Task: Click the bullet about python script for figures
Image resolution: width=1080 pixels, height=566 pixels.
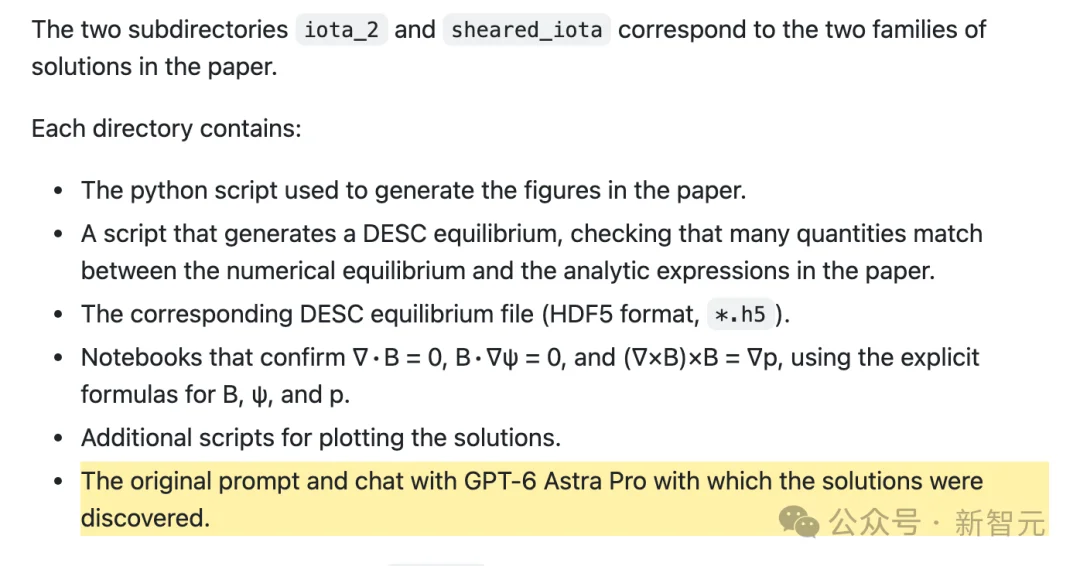Action: [x=413, y=191]
